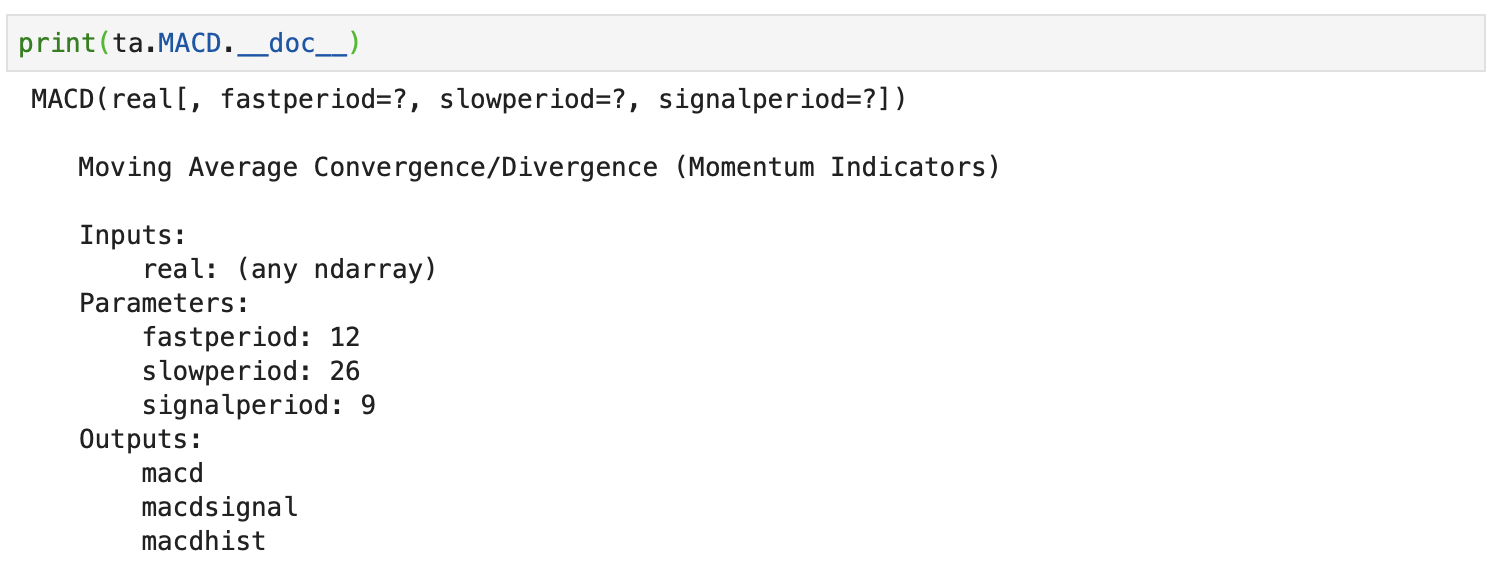Click the 'macdsignal' output name
1498x582 pixels.
(x=220, y=507)
